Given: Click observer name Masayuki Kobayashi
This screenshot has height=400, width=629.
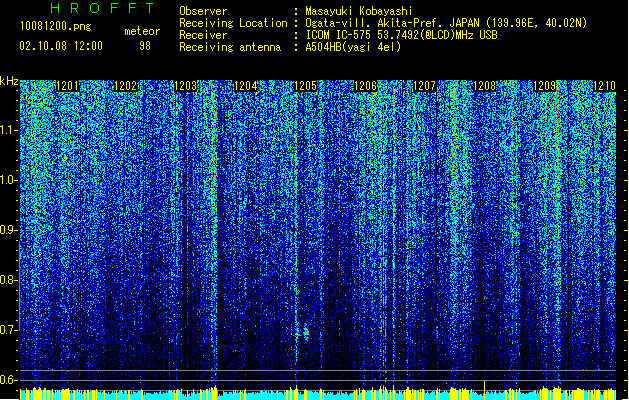Looking at the screenshot, I should [x=359, y=11].
